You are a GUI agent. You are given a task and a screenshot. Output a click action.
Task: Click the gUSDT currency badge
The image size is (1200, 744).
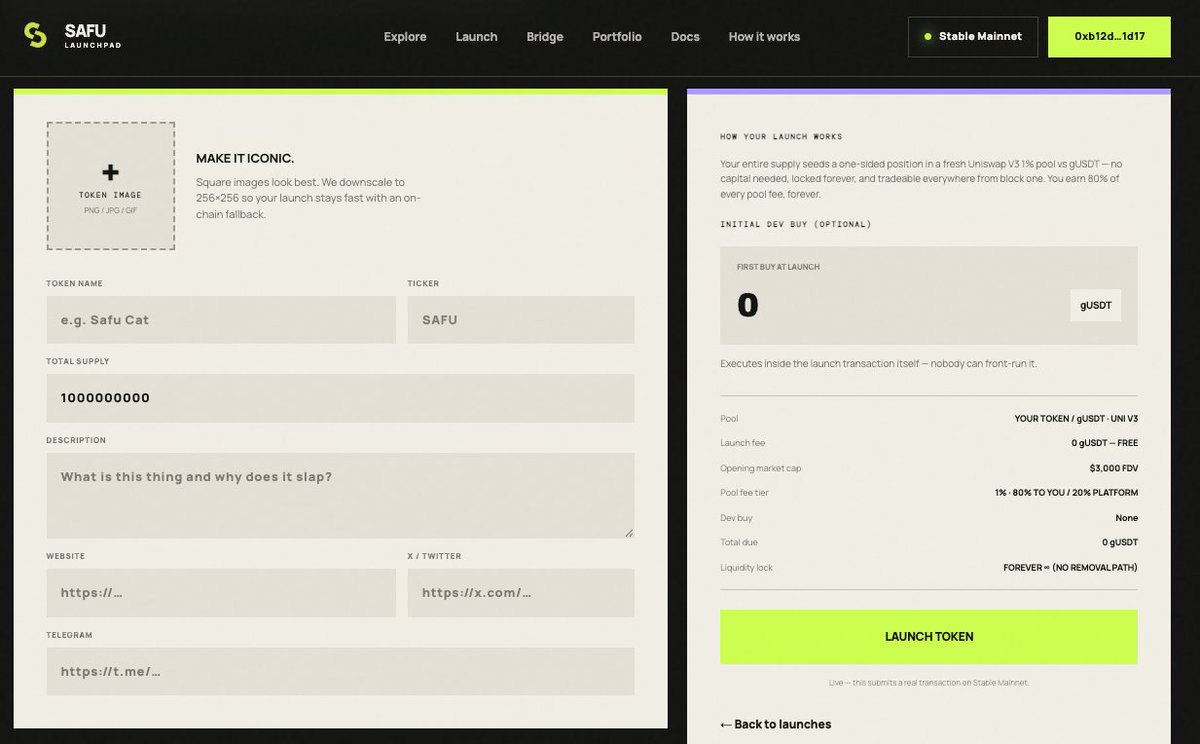1095,305
